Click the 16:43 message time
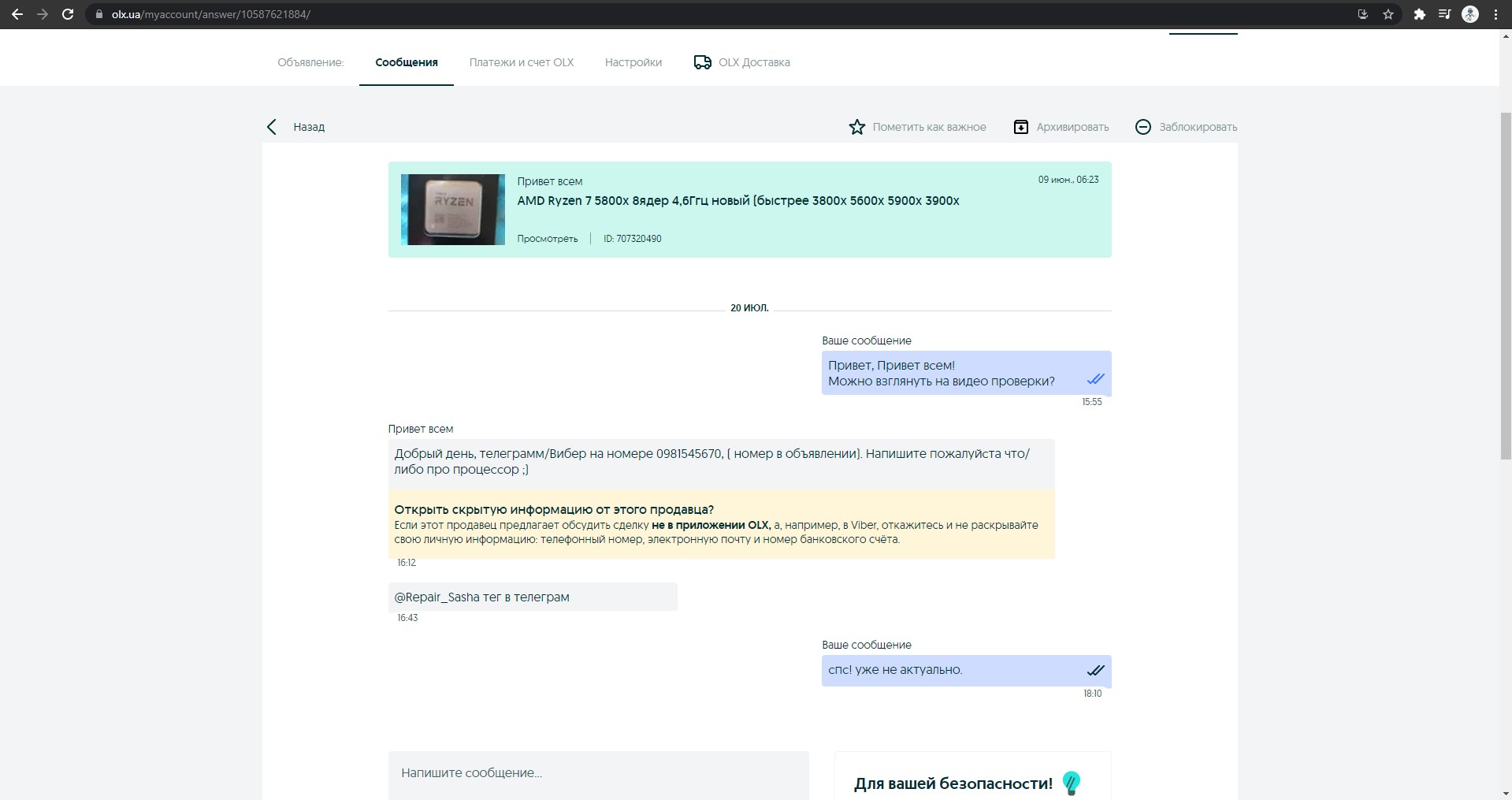Image resolution: width=1512 pixels, height=800 pixels. tap(407, 618)
